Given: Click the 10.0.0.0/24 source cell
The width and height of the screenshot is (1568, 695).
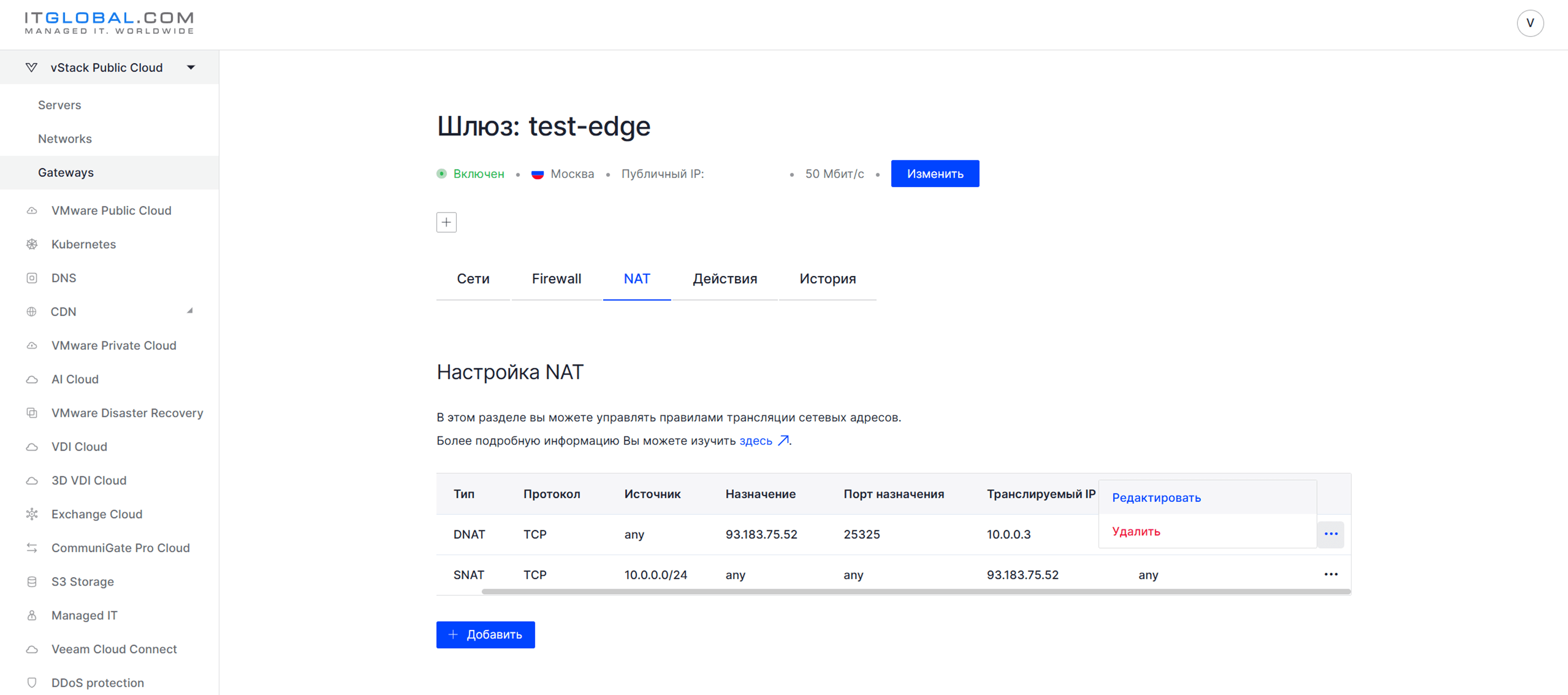Looking at the screenshot, I should click(656, 575).
